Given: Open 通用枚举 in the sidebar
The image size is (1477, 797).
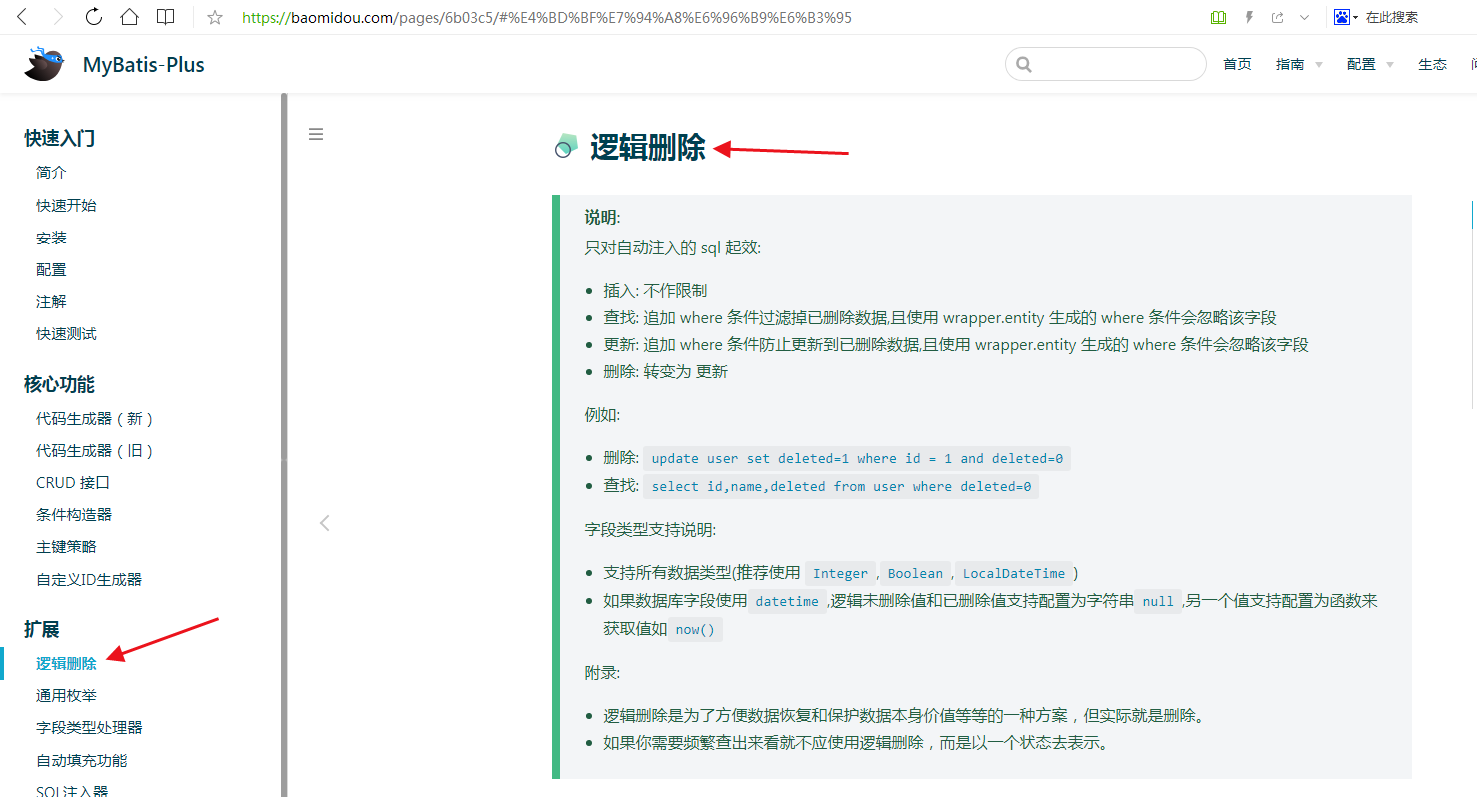Looking at the screenshot, I should point(66,696).
